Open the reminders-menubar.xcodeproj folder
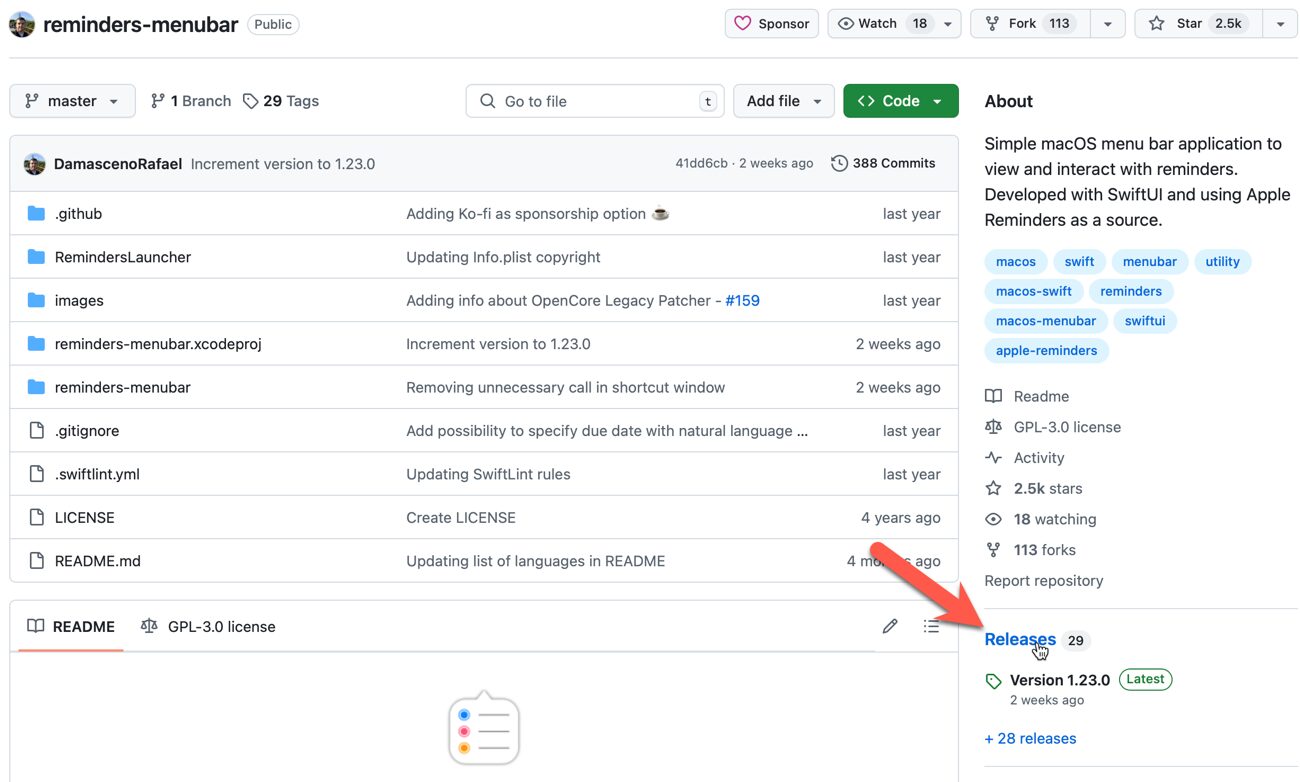The width and height of the screenshot is (1300, 782). pyautogui.click(x=158, y=344)
